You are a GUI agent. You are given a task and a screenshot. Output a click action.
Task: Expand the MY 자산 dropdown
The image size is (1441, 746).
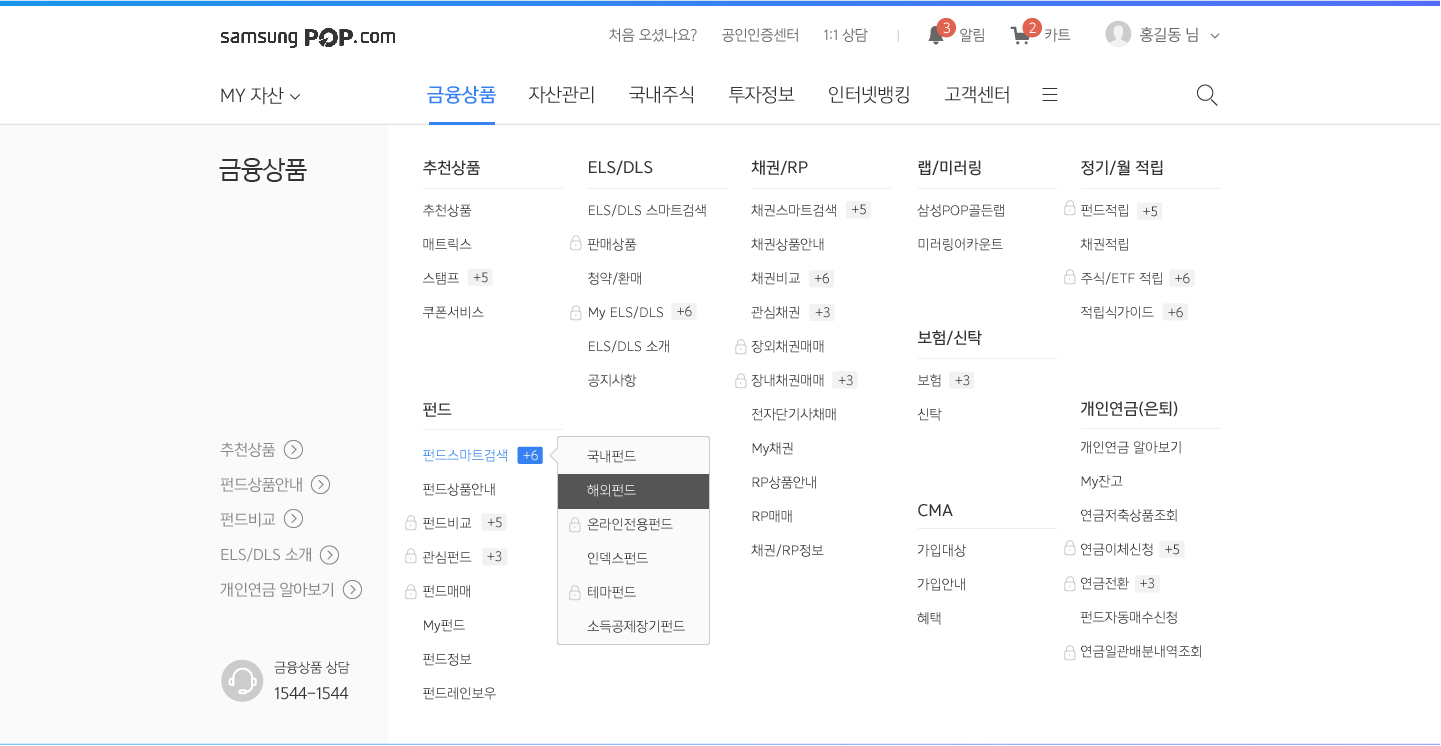tap(260, 96)
